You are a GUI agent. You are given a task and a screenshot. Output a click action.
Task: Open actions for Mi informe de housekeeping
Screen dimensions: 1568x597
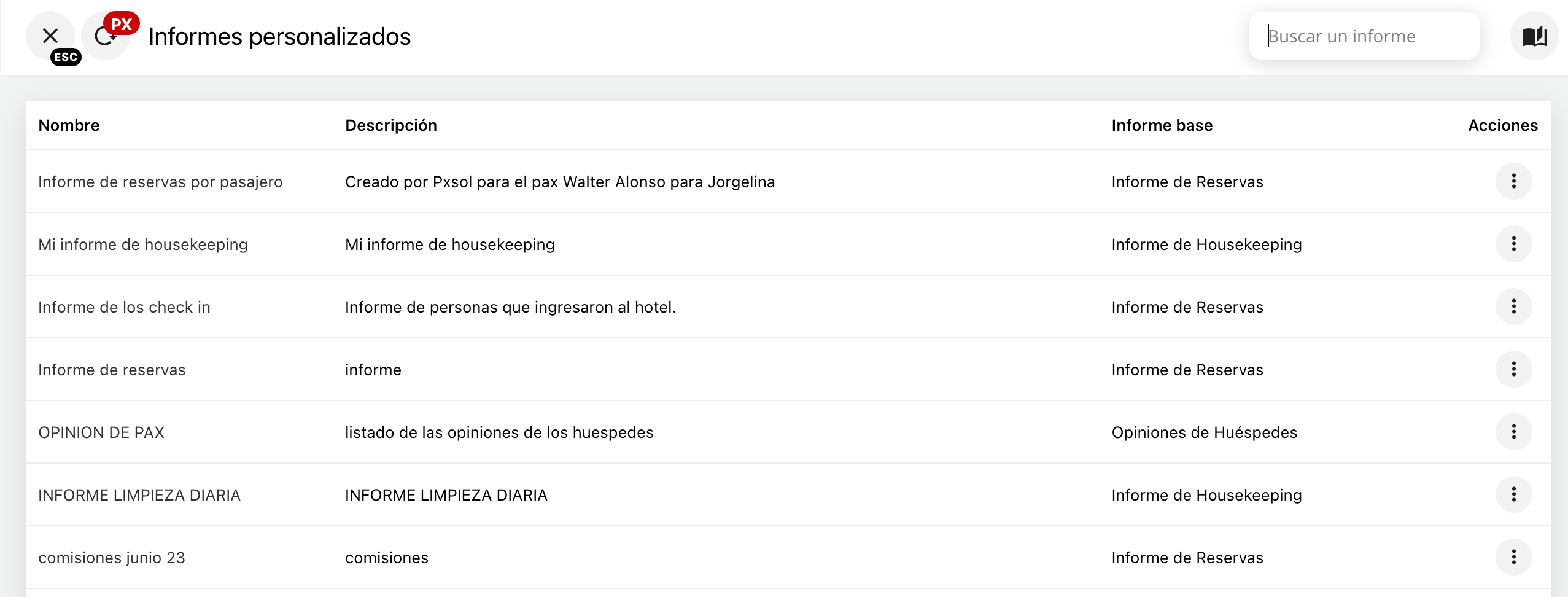click(1514, 244)
